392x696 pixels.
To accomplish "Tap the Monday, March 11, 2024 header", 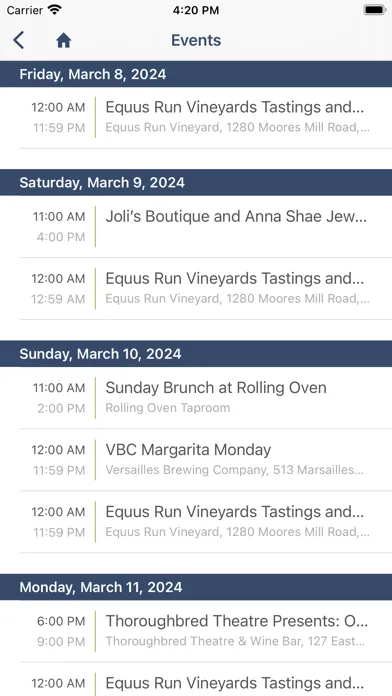I will (x=196, y=587).
